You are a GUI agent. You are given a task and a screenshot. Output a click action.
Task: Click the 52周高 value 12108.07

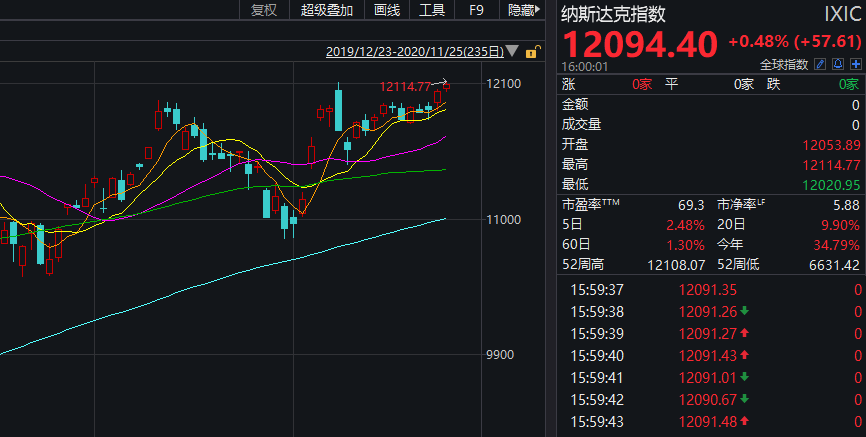(677, 265)
